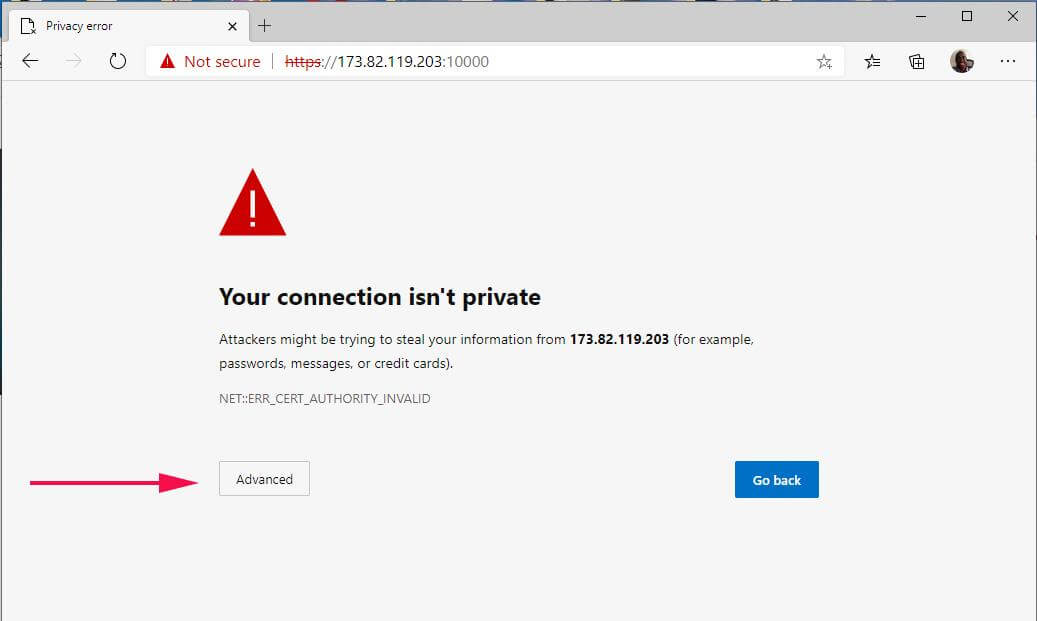The height and width of the screenshot is (621, 1037).
Task: Open the Settings and more ellipsis menu
Action: click(x=1008, y=61)
